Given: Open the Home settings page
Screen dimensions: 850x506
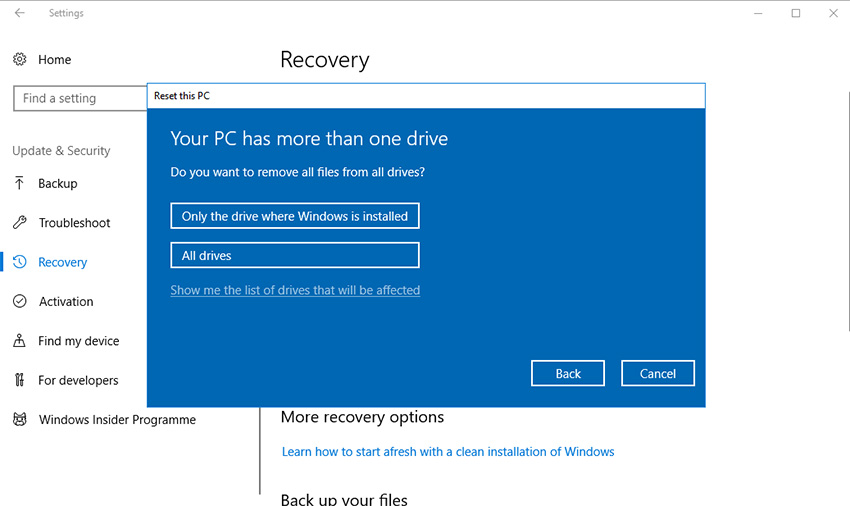Looking at the screenshot, I should (54, 60).
